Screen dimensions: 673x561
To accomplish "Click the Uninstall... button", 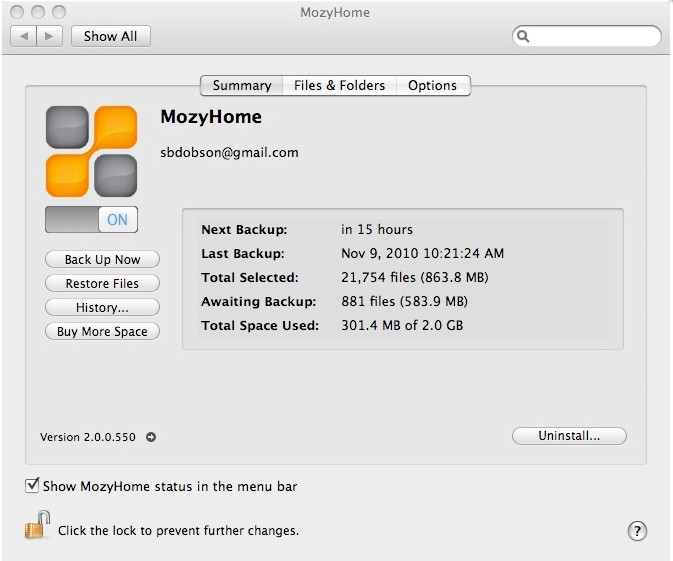I will [x=569, y=436].
